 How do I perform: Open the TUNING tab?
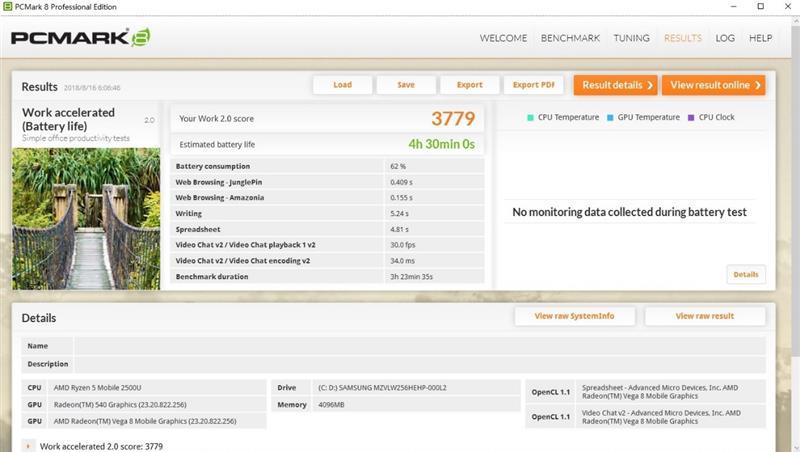[631, 38]
